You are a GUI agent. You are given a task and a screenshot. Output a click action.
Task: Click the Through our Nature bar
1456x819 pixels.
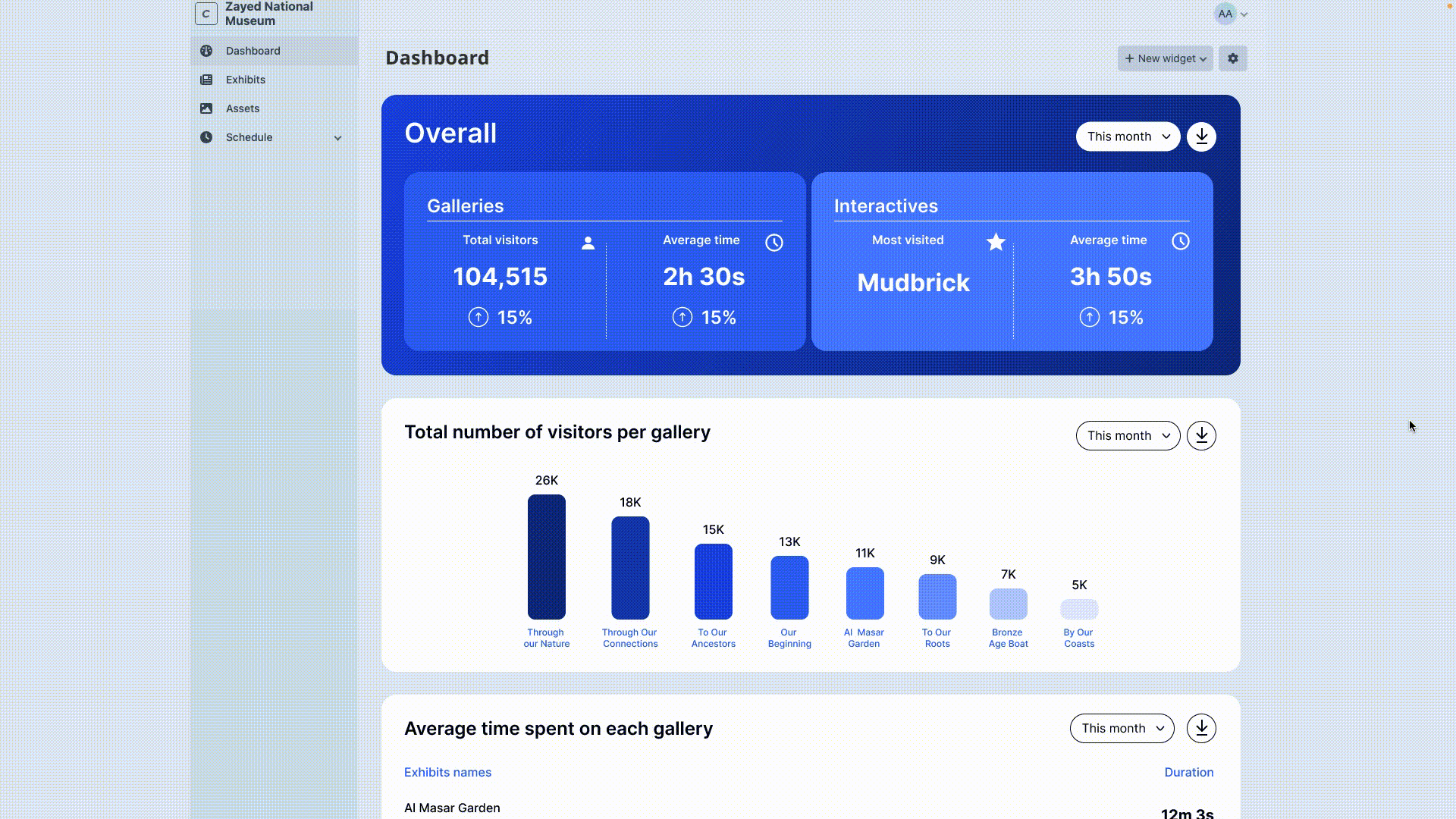(546, 557)
